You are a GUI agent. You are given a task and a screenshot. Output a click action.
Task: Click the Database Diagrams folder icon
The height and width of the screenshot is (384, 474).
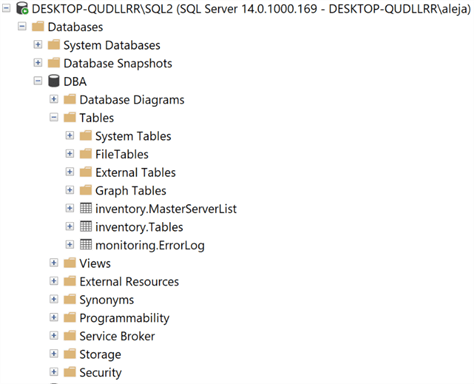click(70, 99)
